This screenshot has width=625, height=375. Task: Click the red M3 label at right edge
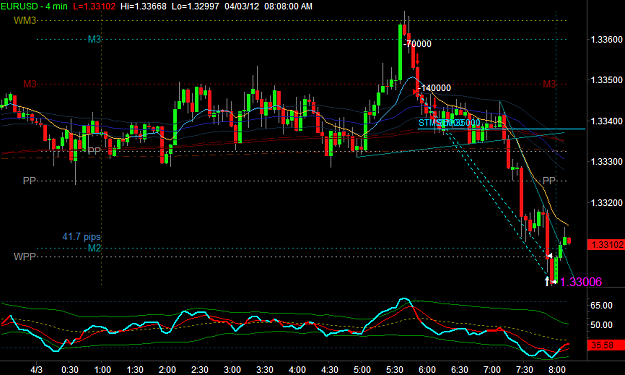click(549, 84)
